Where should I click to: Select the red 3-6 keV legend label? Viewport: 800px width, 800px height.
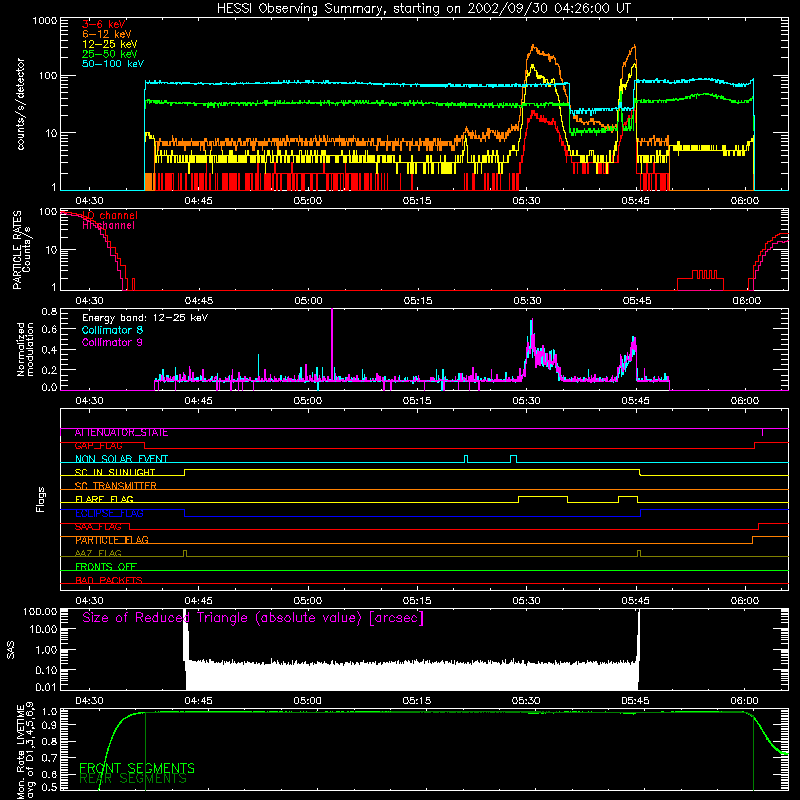104,24
